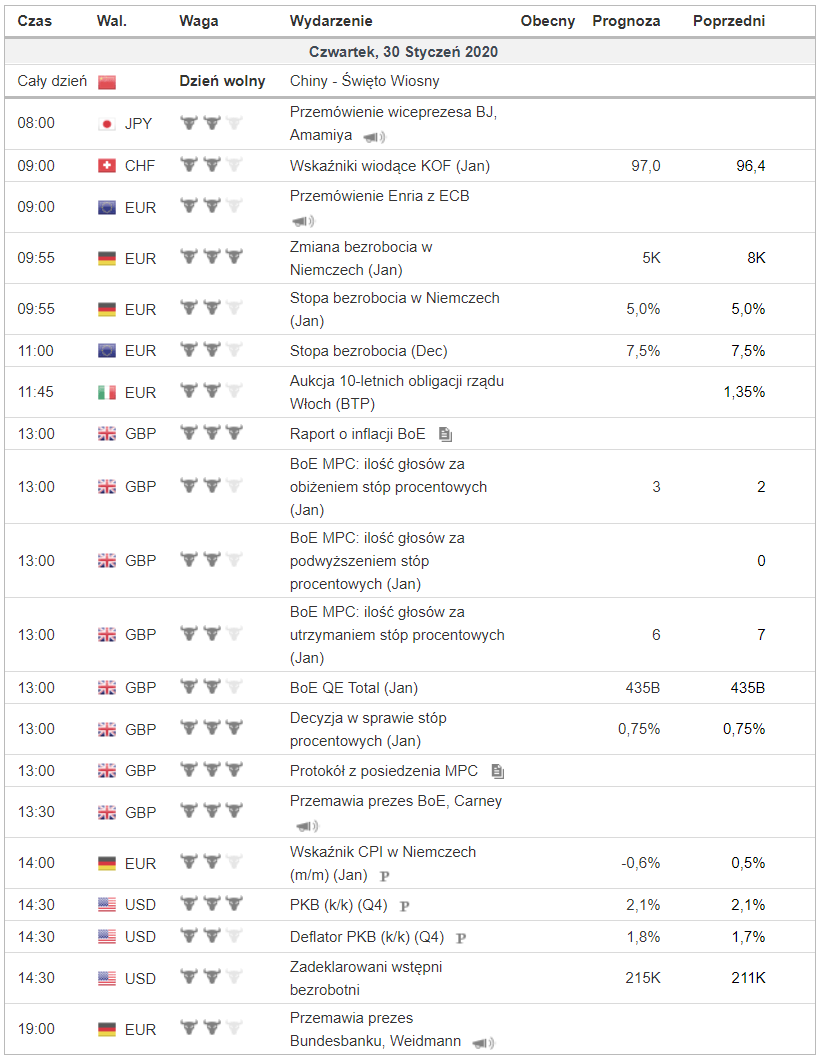
Task: Click the Prognoza column header
Action: tap(626, 21)
